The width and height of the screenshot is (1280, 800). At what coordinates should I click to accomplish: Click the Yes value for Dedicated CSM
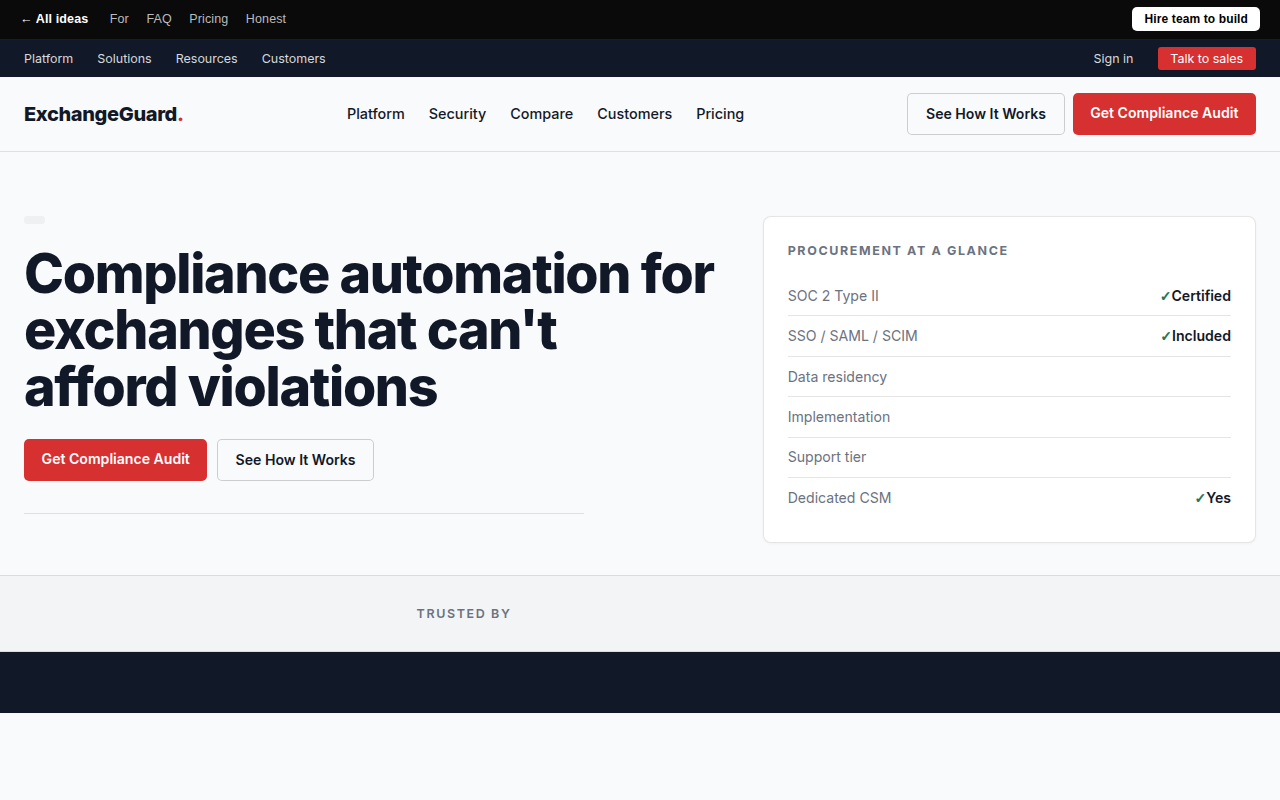coord(1212,498)
